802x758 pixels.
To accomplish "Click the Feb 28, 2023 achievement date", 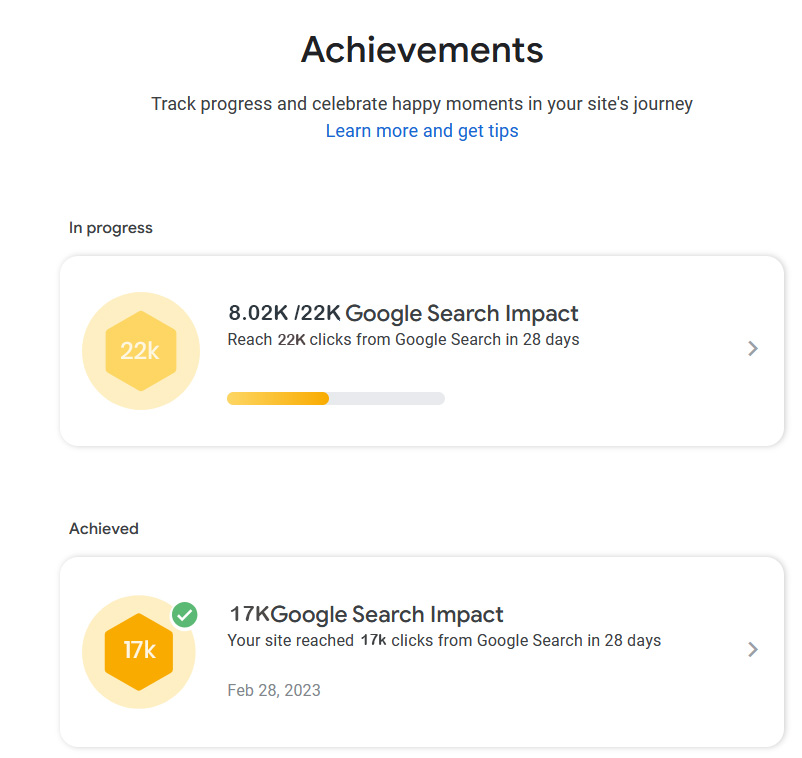I will pyautogui.click(x=274, y=690).
